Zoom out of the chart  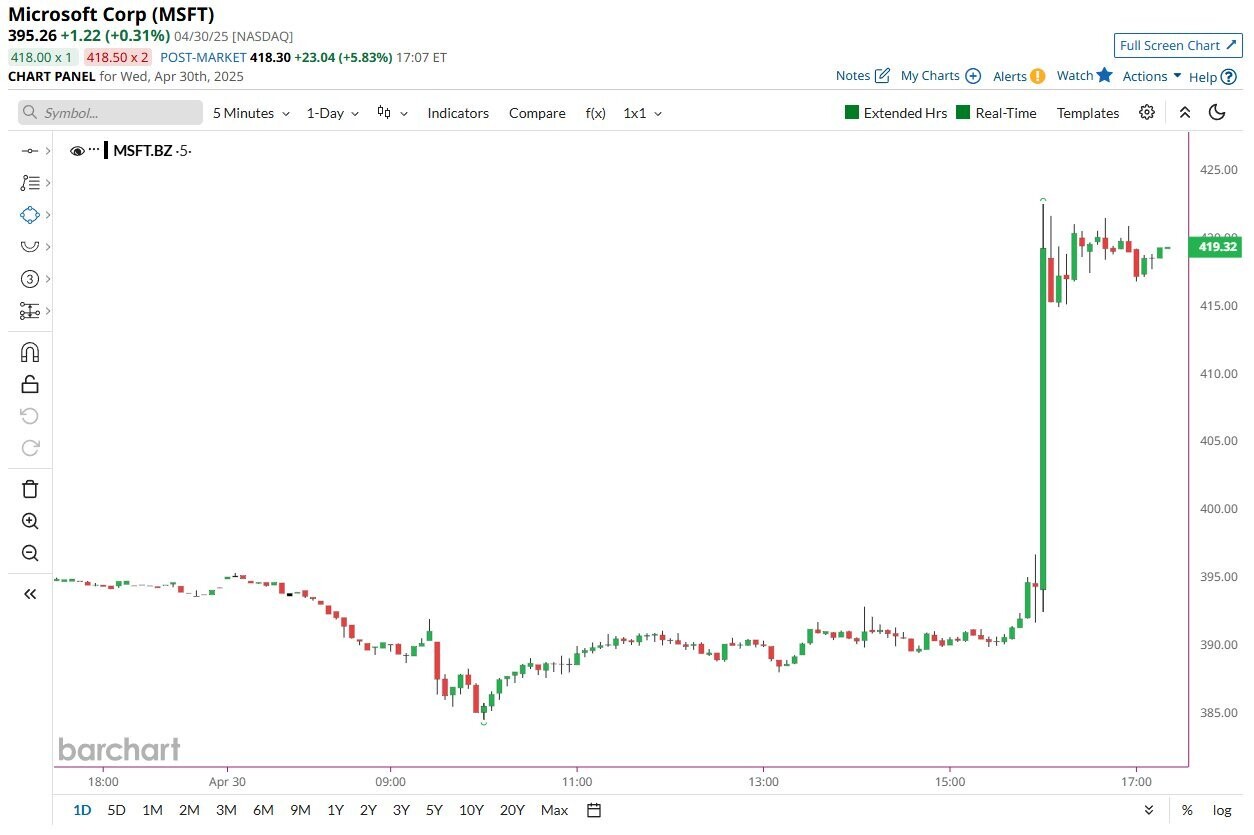[x=30, y=553]
